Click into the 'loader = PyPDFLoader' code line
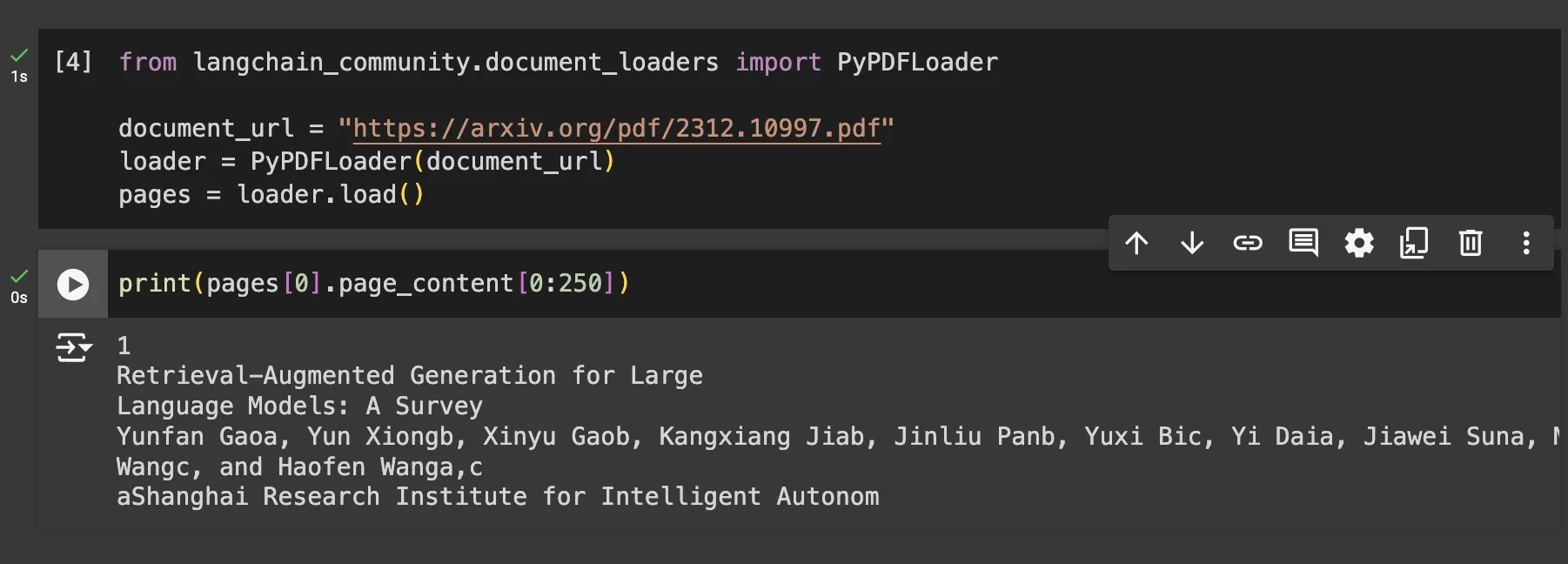 tap(366, 162)
